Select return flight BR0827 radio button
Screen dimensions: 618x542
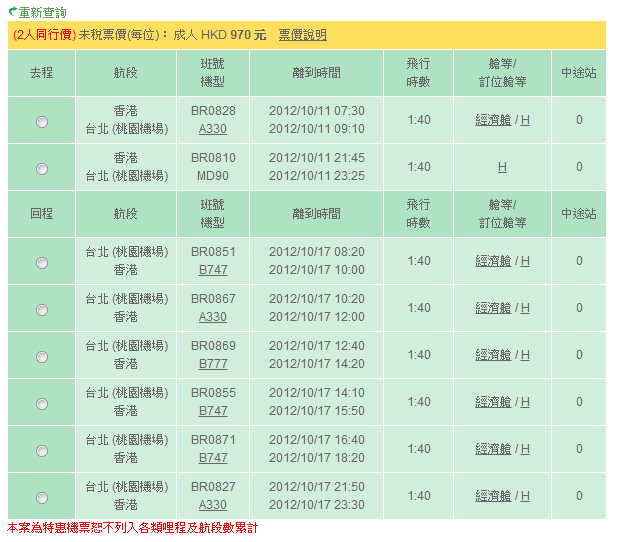pos(41,497)
